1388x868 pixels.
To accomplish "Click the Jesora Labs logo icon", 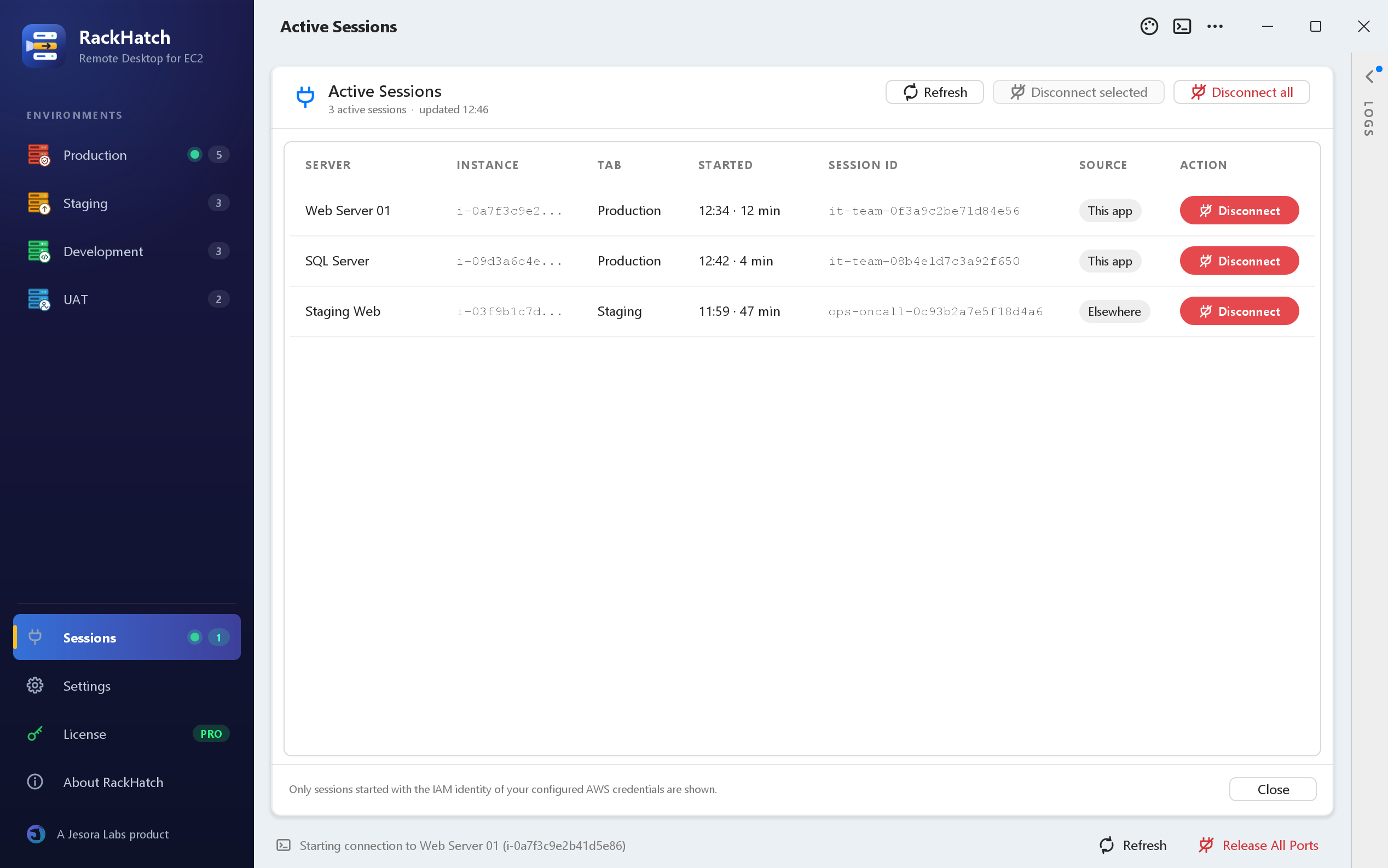I will [36, 834].
